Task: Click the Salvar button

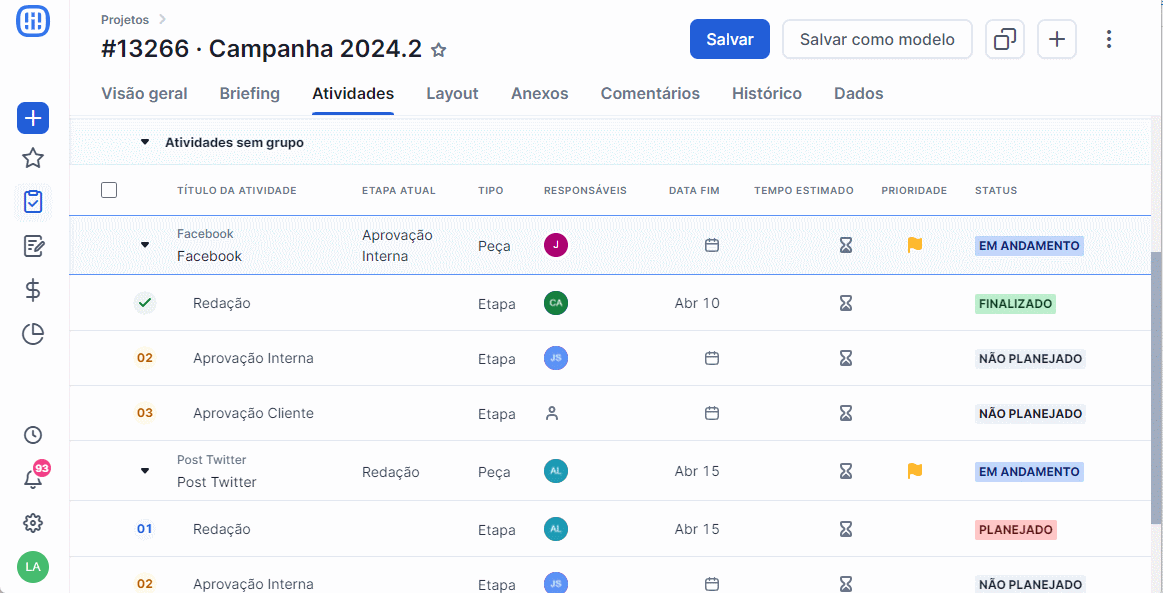Action: click(730, 39)
